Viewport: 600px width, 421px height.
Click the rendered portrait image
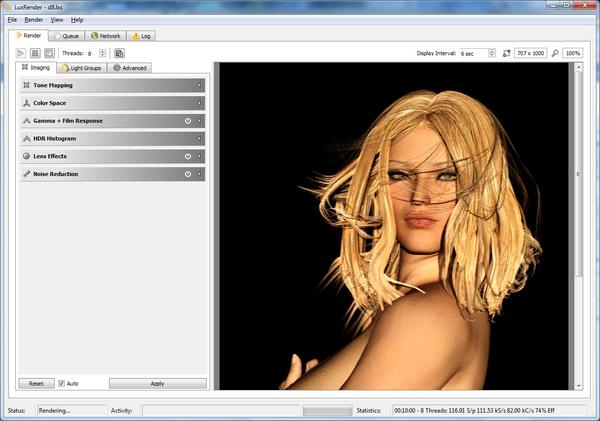tap(394, 226)
